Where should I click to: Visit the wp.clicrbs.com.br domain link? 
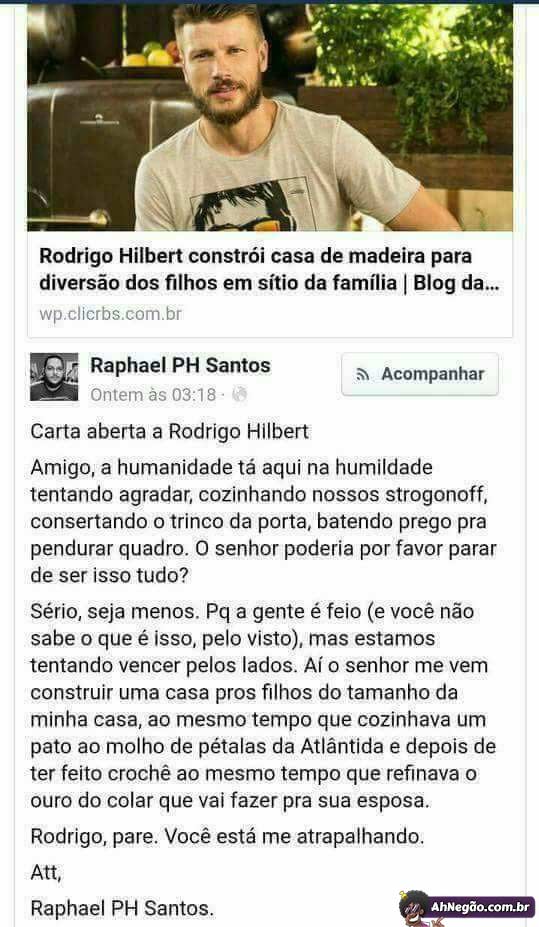(111, 313)
